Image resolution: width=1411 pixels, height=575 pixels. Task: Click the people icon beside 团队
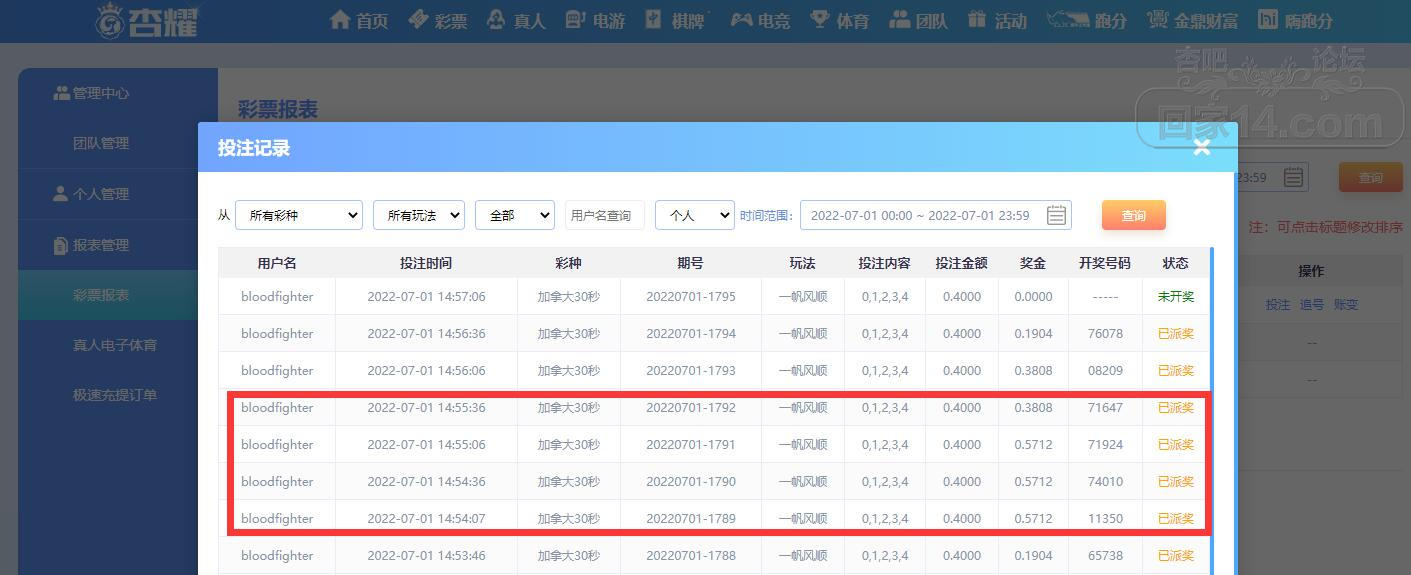899,19
